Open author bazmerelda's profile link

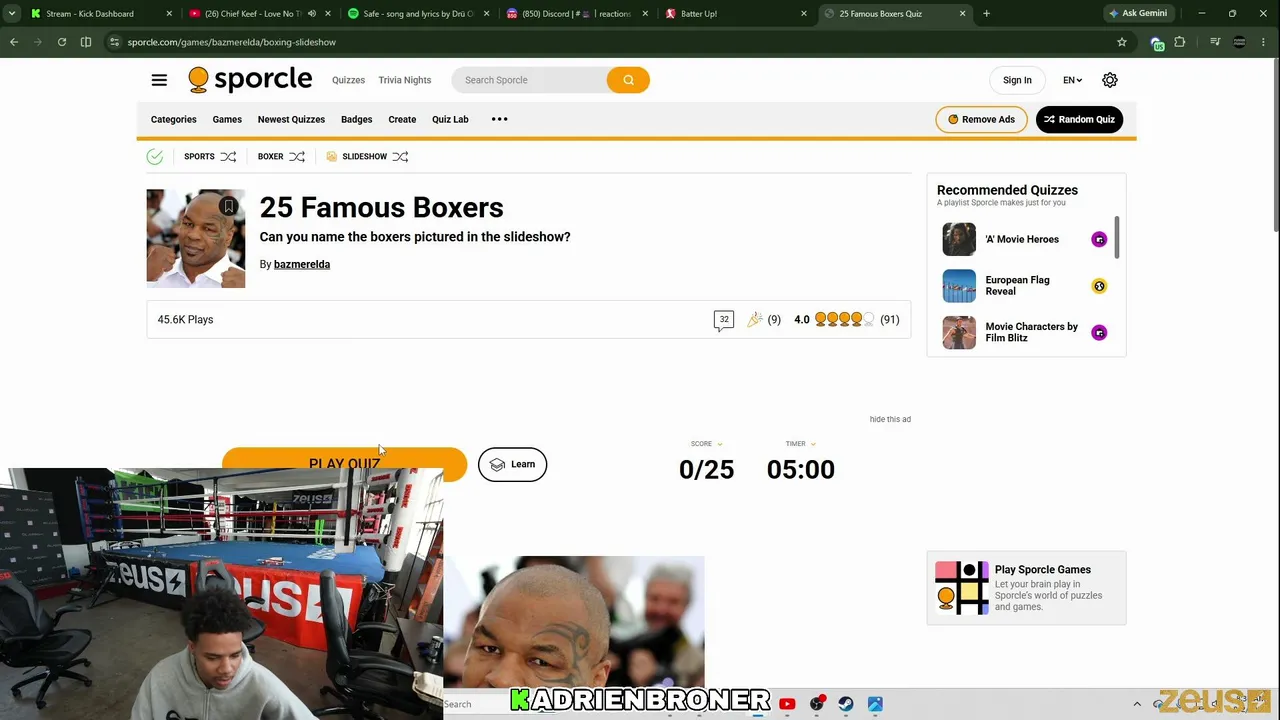click(x=302, y=264)
